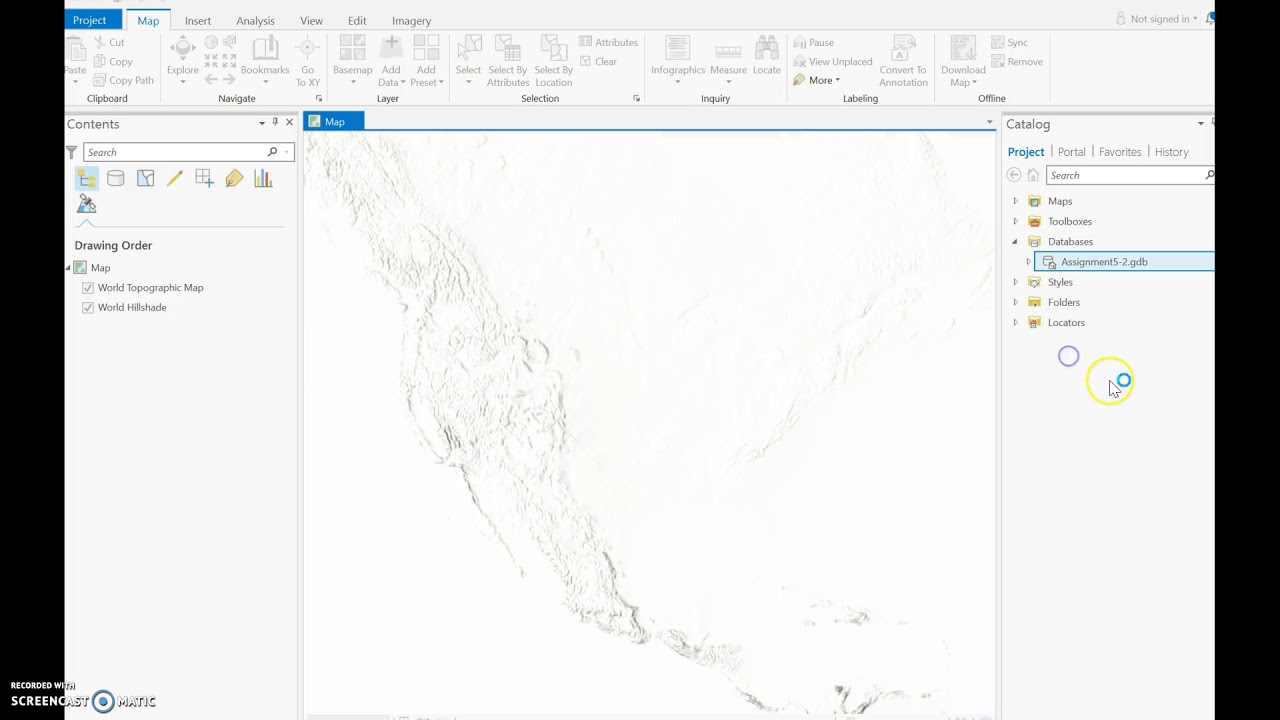
Task: Open the Basemap gallery
Action: coord(352,57)
